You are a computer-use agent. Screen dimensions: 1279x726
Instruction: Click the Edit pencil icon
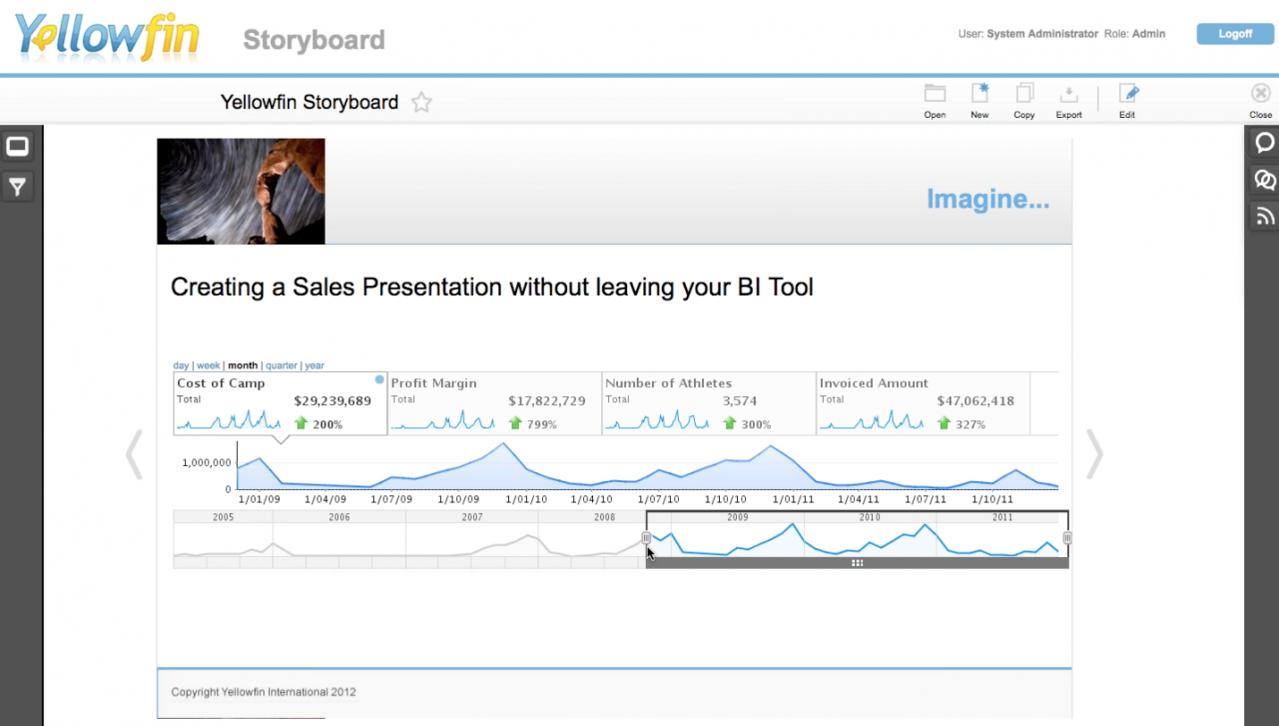[1127, 95]
